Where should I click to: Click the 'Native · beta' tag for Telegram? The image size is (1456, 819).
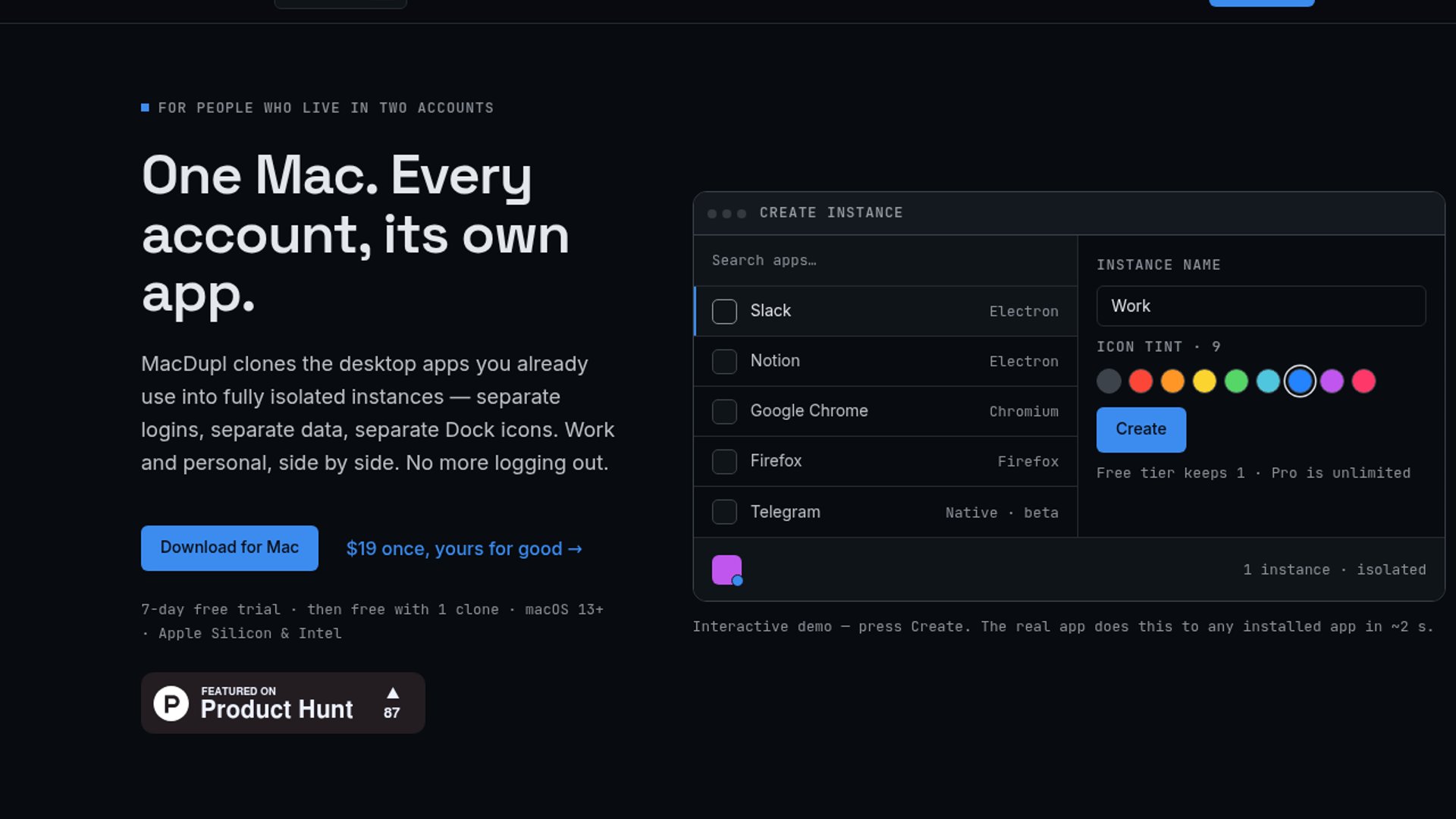tap(1002, 513)
